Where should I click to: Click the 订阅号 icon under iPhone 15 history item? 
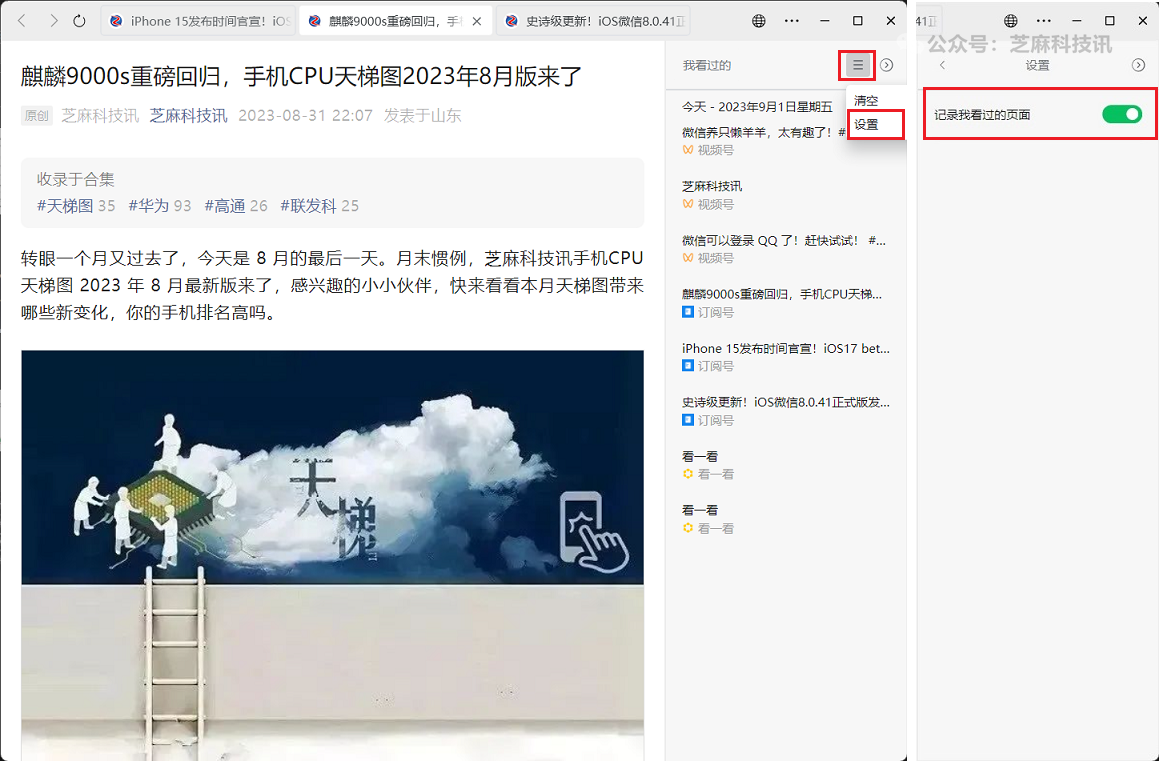[x=688, y=366]
